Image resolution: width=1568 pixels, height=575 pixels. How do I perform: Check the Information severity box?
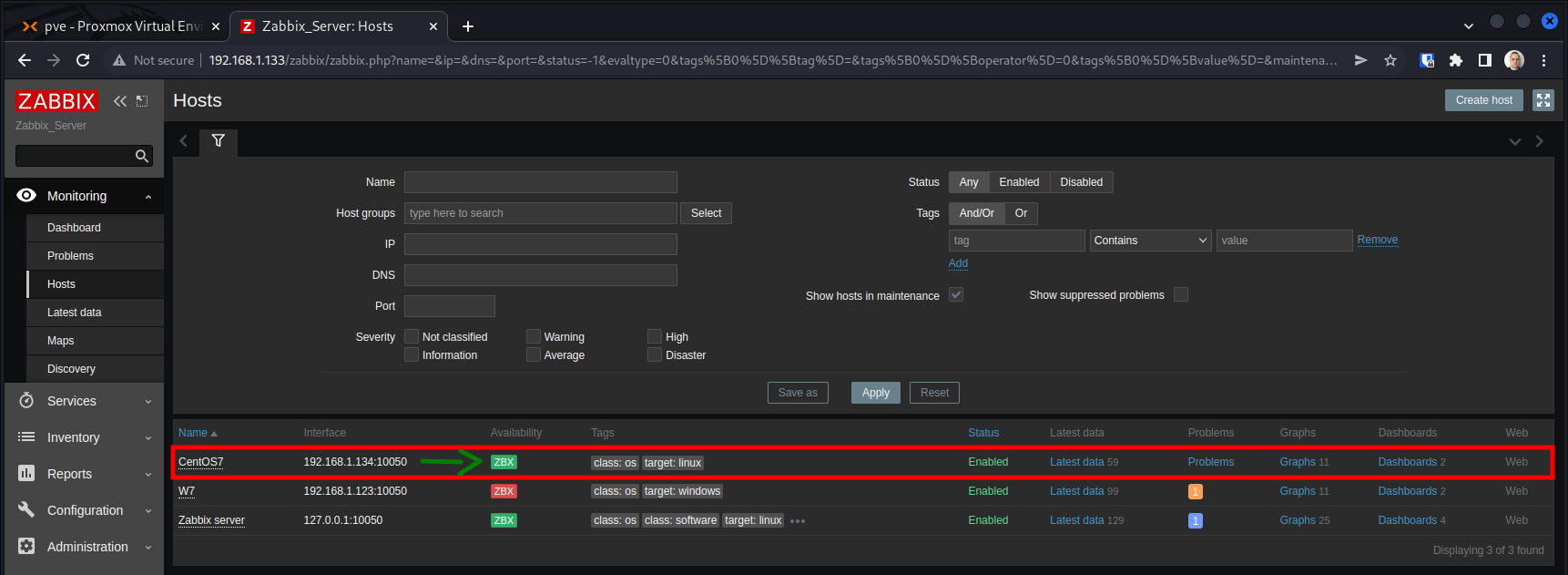click(412, 354)
